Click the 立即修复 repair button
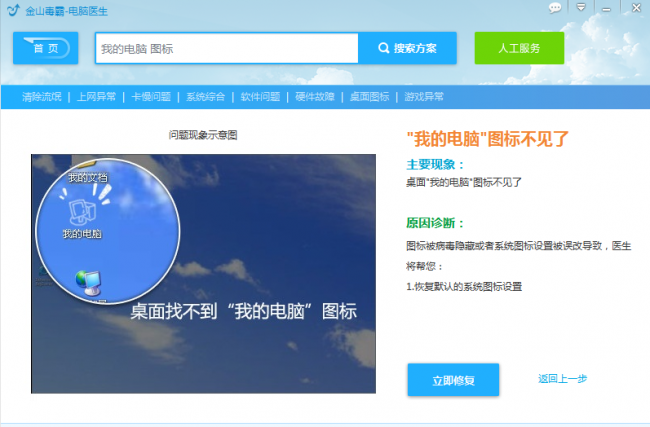This screenshot has width=650, height=427. 453,380
